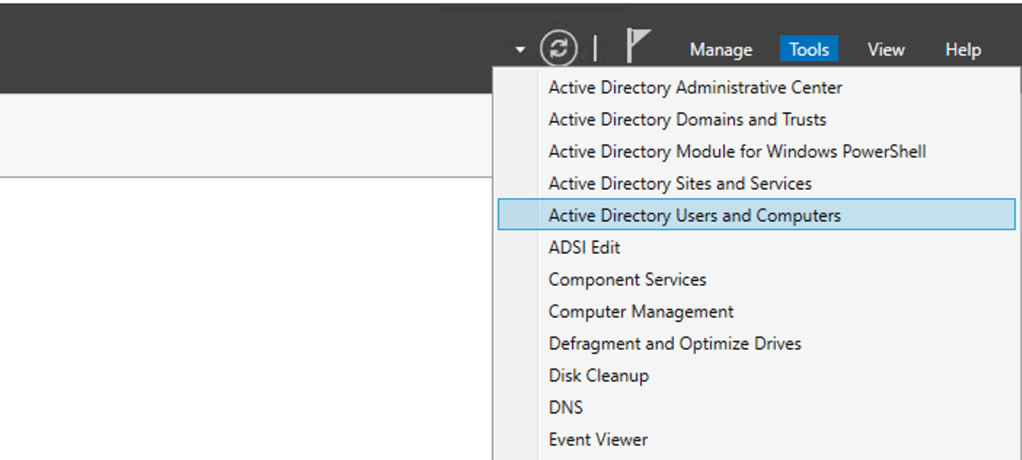The image size is (1022, 460).
Task: Start Disk Cleanup from Tools list
Action: [x=598, y=376]
